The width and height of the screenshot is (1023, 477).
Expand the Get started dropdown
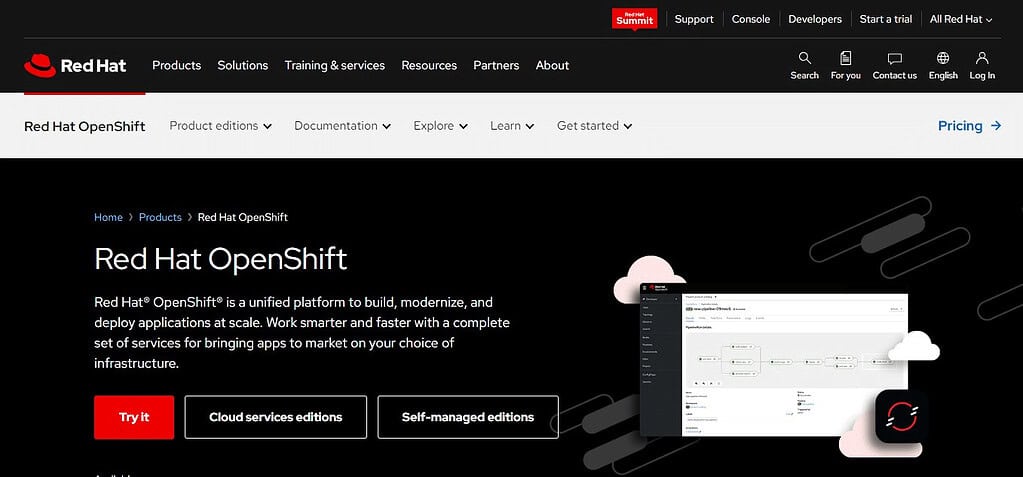coord(594,126)
